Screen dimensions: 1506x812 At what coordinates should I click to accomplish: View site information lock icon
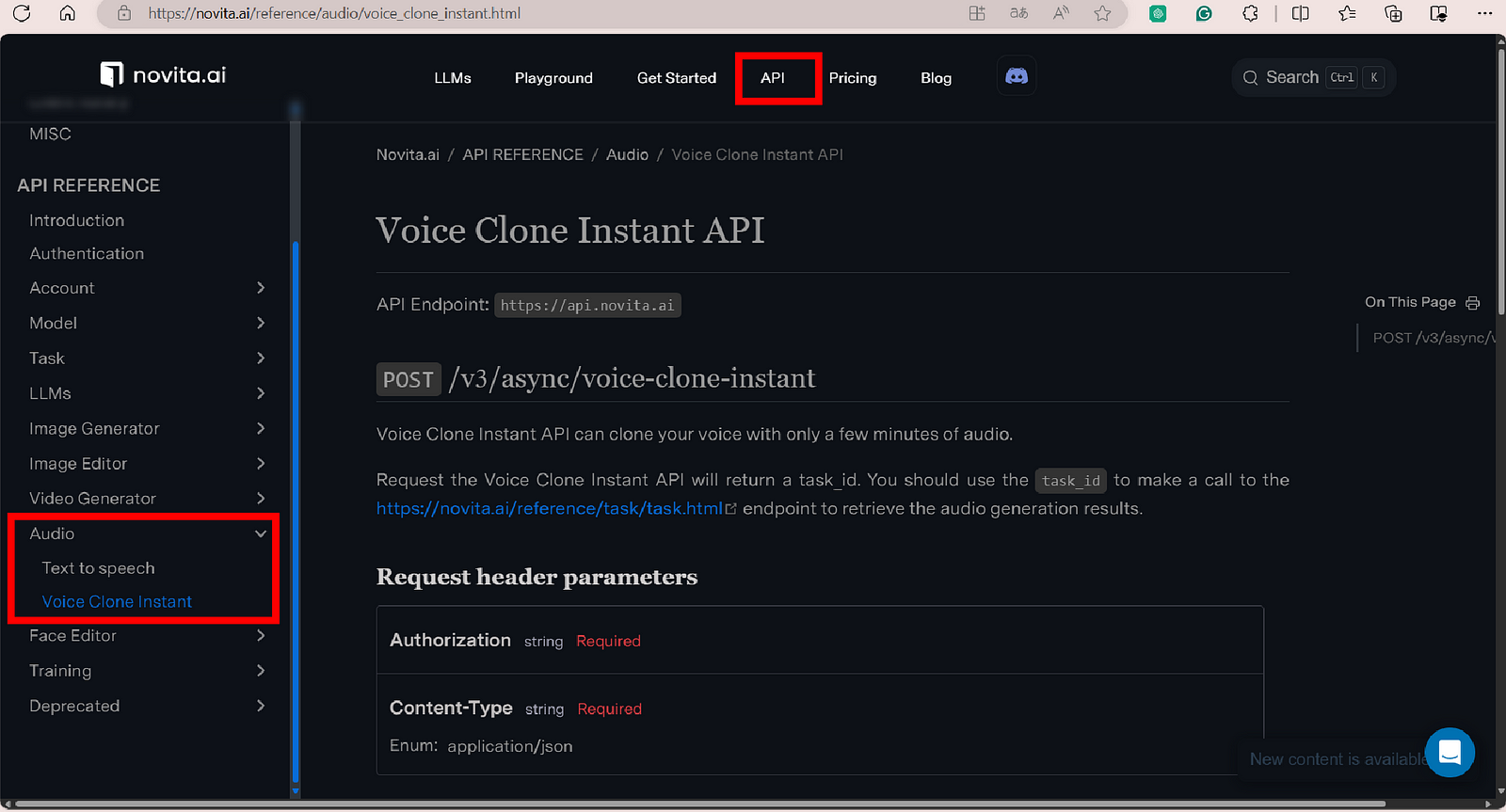coord(124,13)
